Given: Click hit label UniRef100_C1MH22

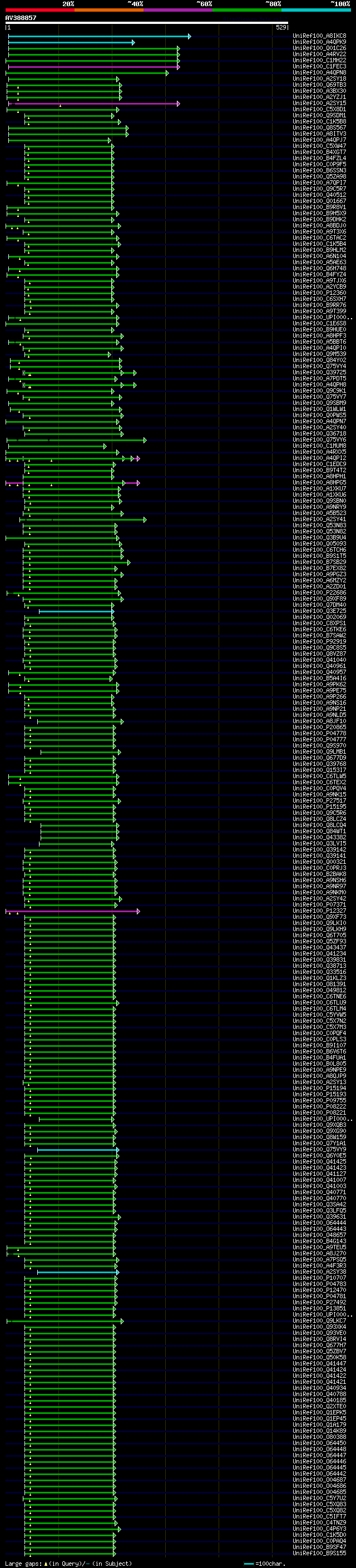Looking at the screenshot, I should [319, 60].
